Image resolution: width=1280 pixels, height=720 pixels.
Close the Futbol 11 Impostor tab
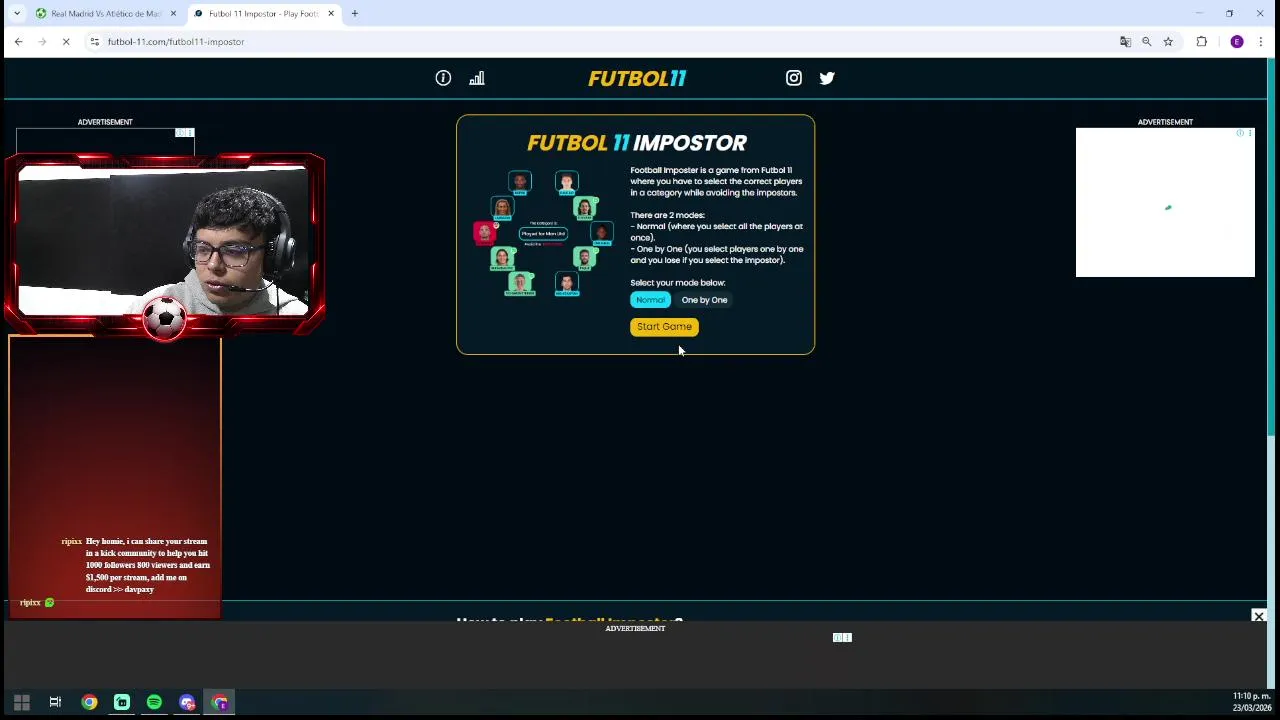point(331,13)
